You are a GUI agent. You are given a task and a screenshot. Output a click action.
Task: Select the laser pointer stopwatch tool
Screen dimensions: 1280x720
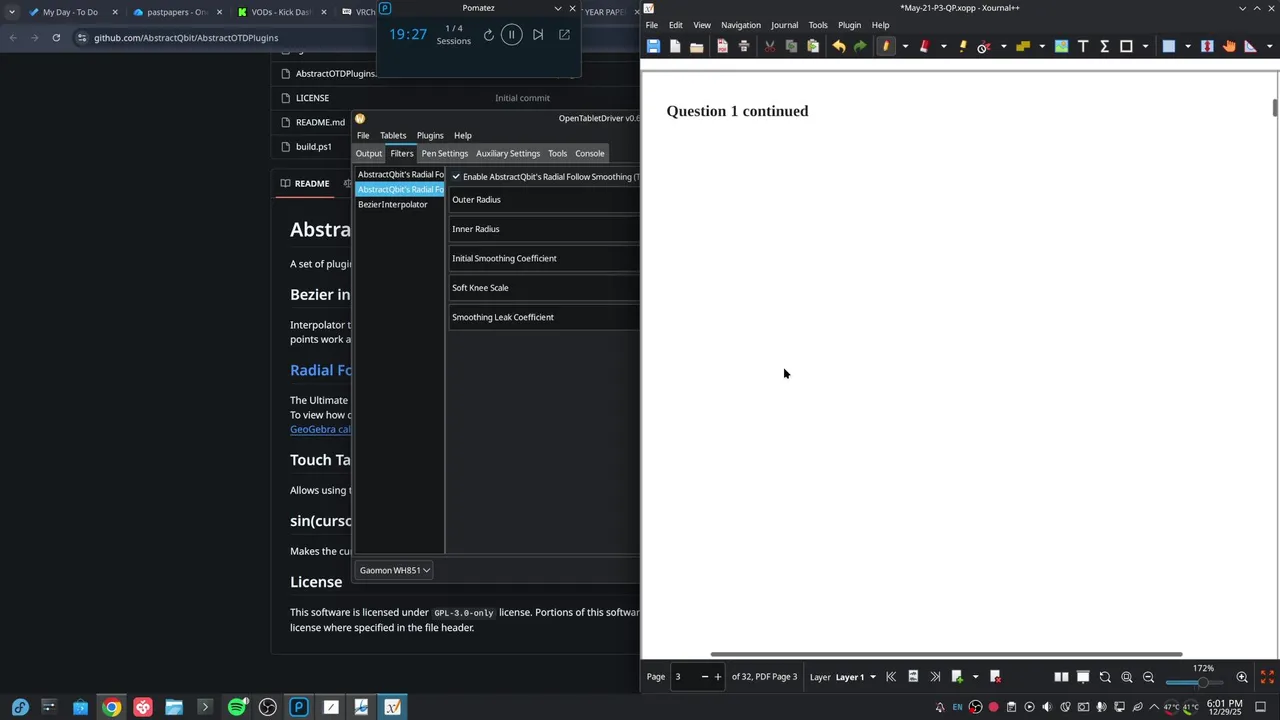984,46
